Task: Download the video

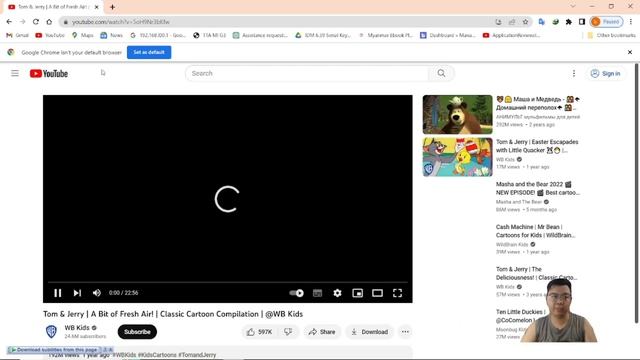Action: click(370, 332)
